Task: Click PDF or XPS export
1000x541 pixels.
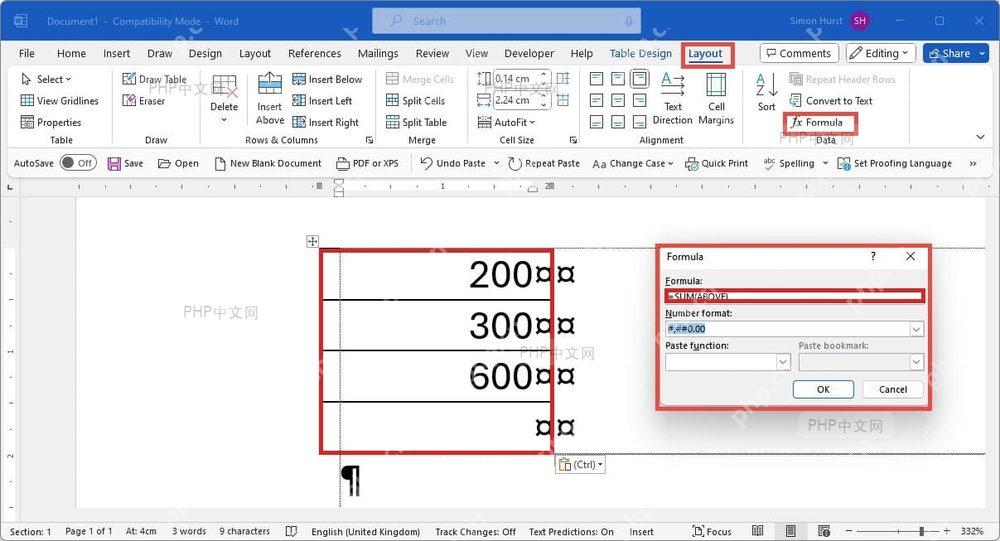Action: (367, 163)
